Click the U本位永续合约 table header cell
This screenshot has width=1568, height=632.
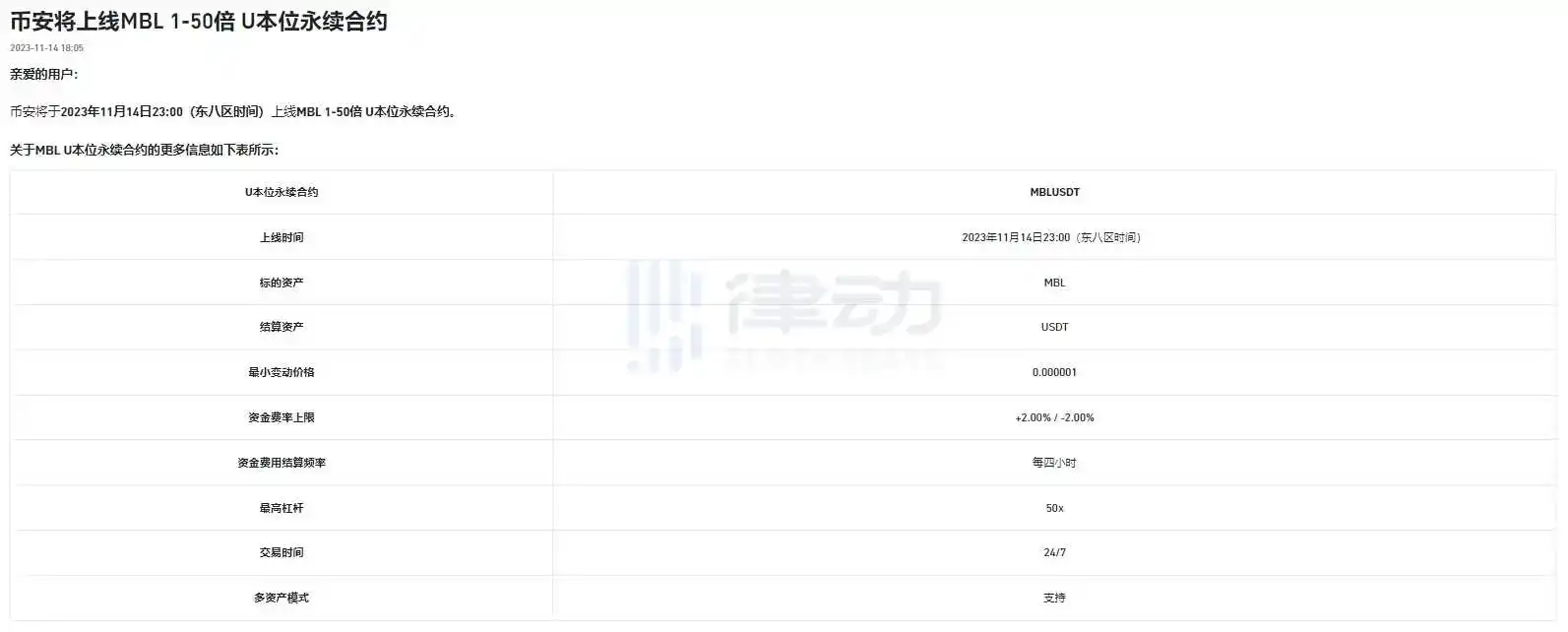pos(282,193)
